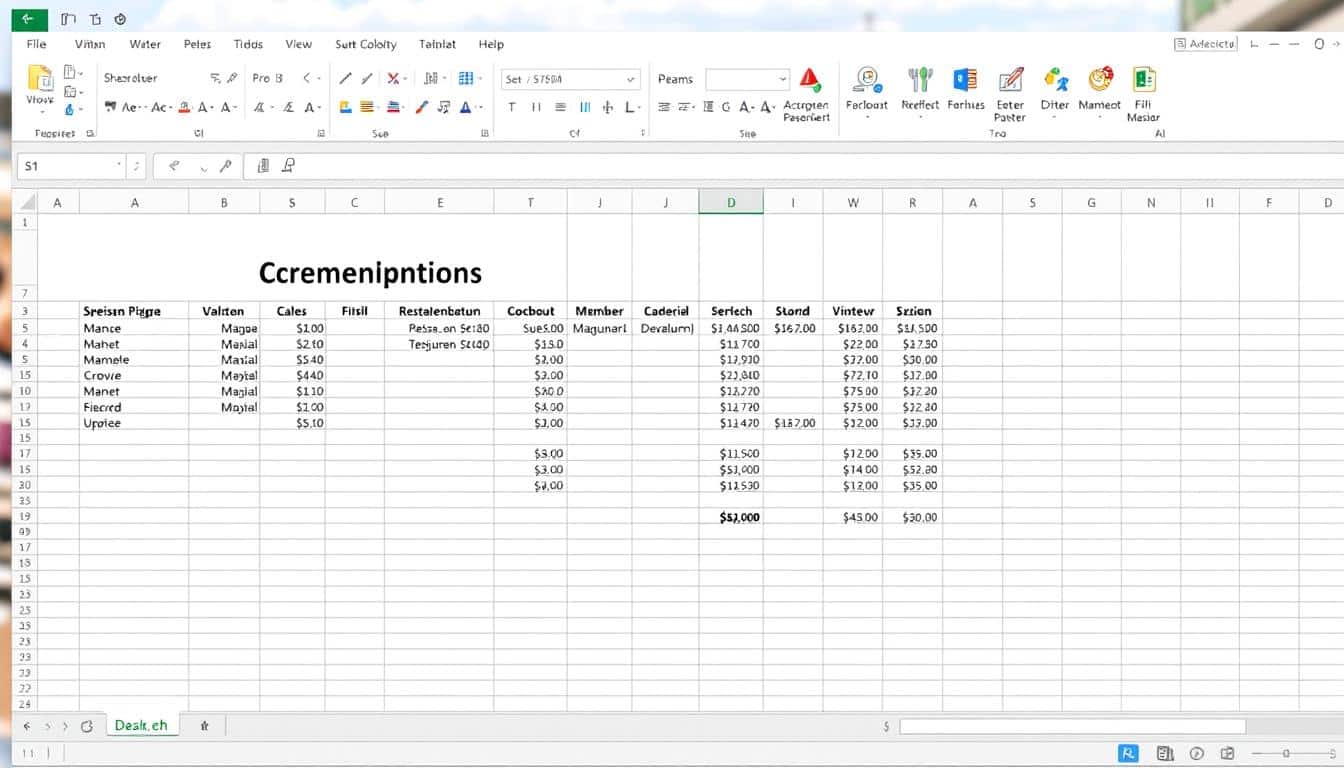Open the Viitan ribbon tab
The width and height of the screenshot is (1344, 768).
click(x=89, y=44)
